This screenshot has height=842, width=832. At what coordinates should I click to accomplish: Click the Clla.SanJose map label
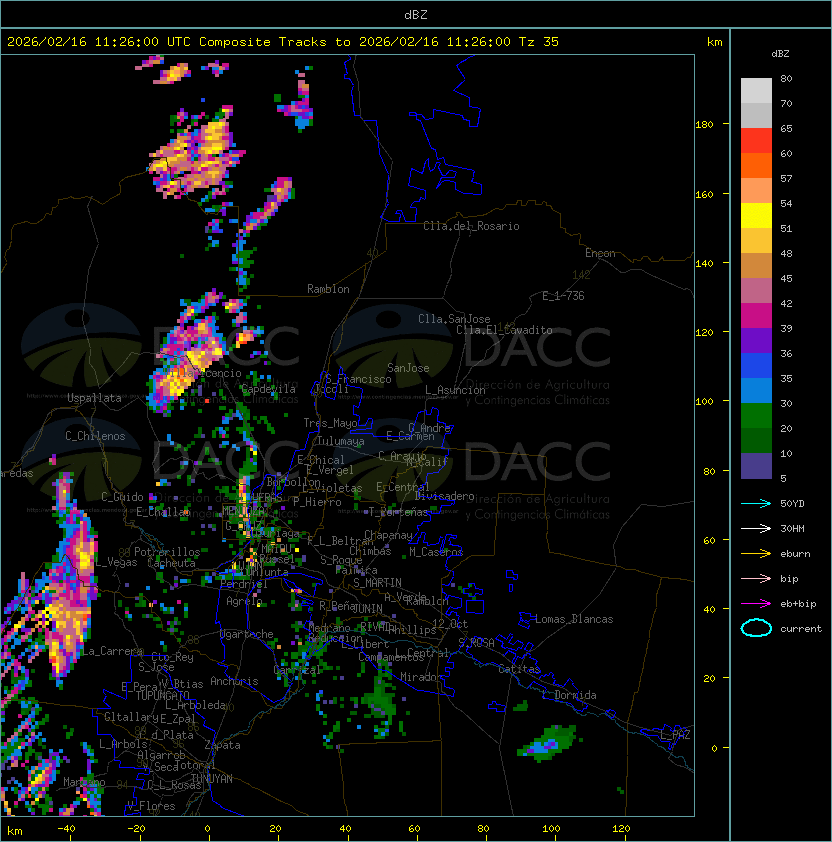(454, 319)
